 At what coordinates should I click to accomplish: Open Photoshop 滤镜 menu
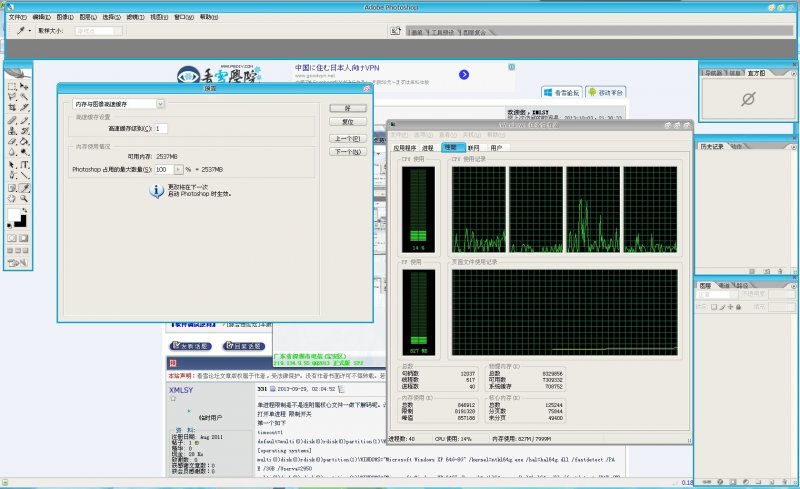[136, 17]
